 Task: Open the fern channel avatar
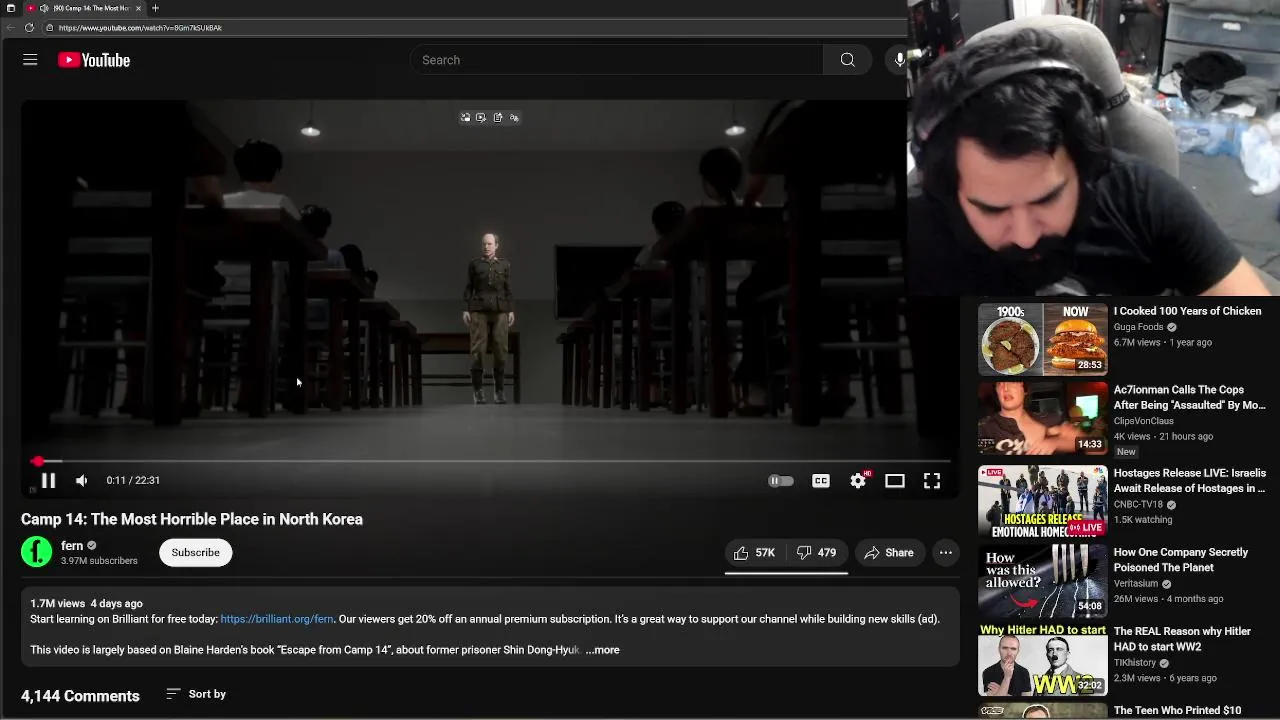pyautogui.click(x=37, y=552)
